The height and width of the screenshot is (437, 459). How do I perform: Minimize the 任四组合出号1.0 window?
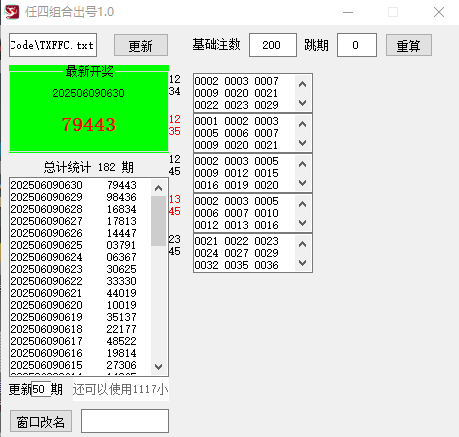click(348, 12)
